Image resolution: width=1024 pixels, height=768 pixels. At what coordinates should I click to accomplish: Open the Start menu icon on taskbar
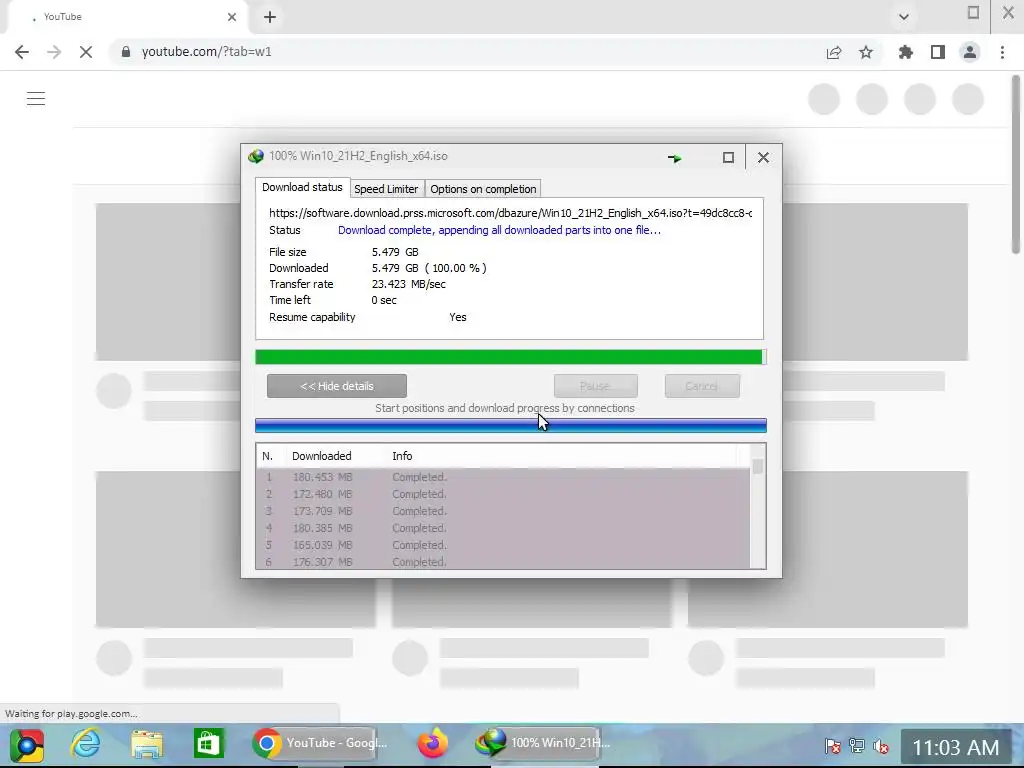[26, 744]
